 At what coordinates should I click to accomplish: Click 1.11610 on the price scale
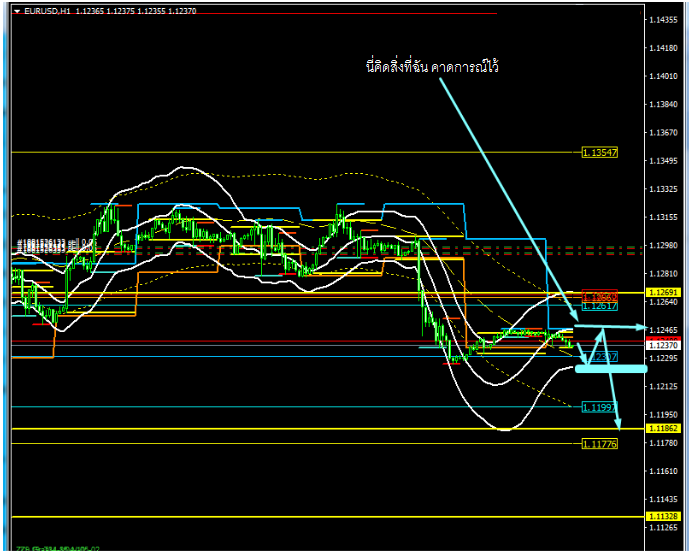tap(663, 471)
